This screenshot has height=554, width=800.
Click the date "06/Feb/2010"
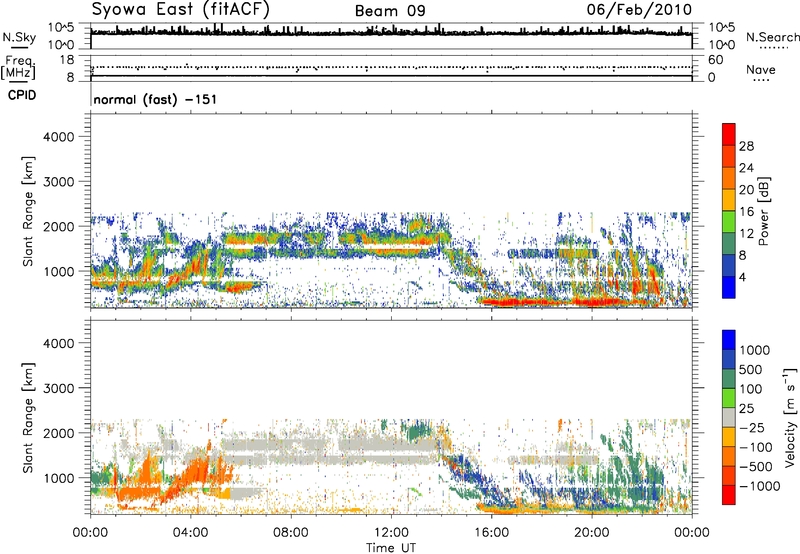pos(639,10)
